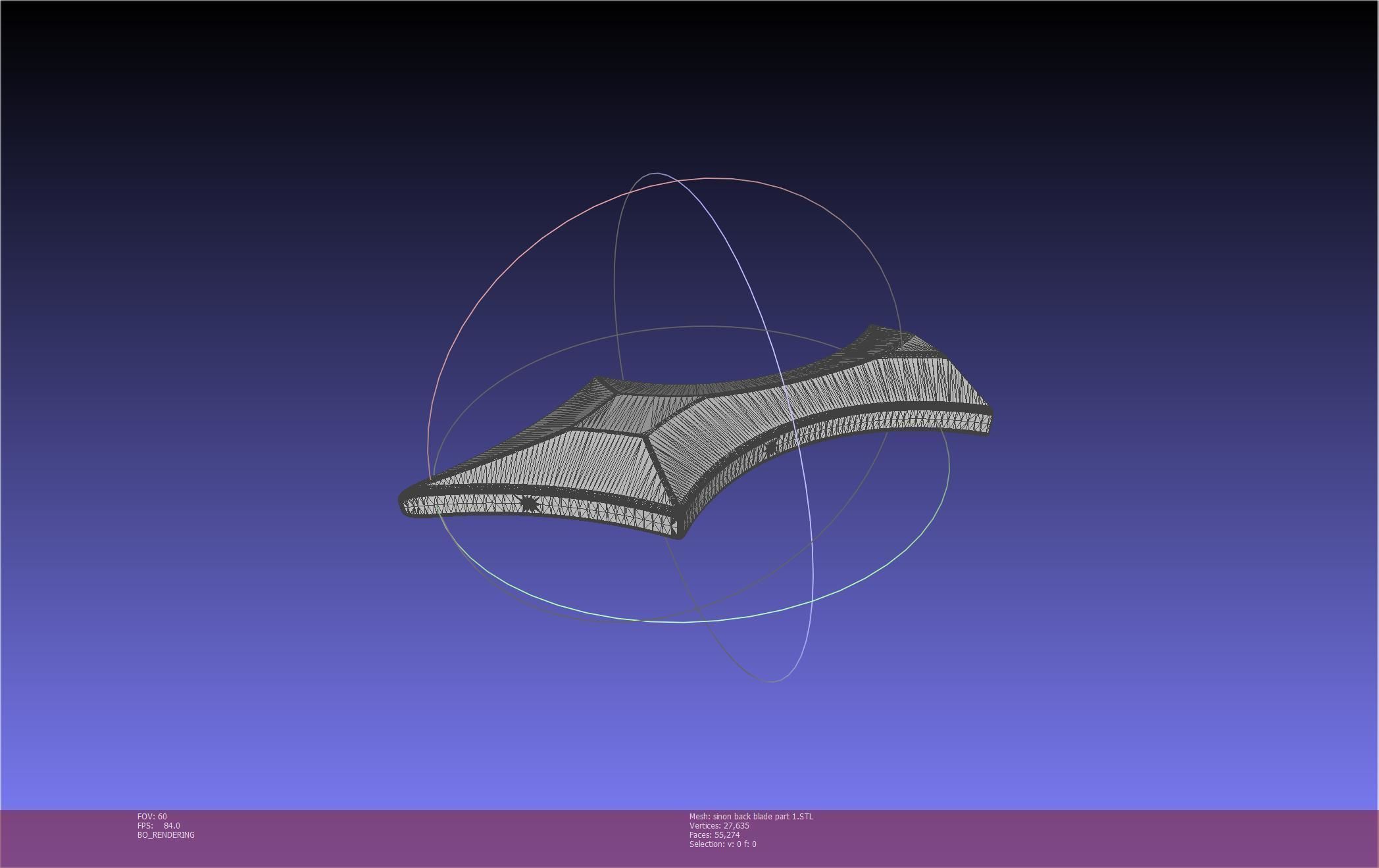Click the bottom front corner of the blade mesh
This screenshot has height=868, width=1379.
pyautogui.click(x=679, y=531)
